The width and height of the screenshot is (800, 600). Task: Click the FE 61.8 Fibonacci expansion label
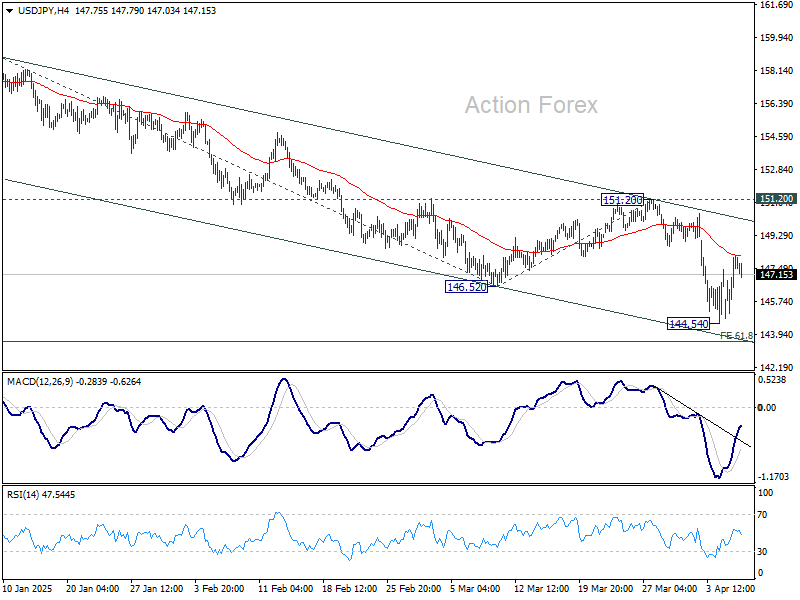736,336
